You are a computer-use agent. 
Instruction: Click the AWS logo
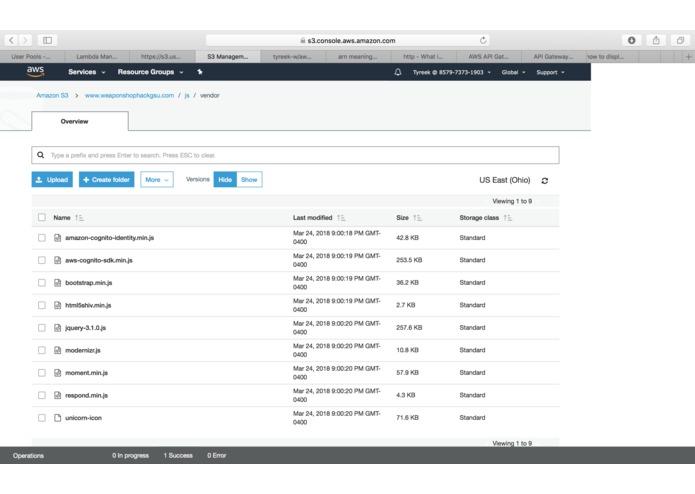[35, 71]
